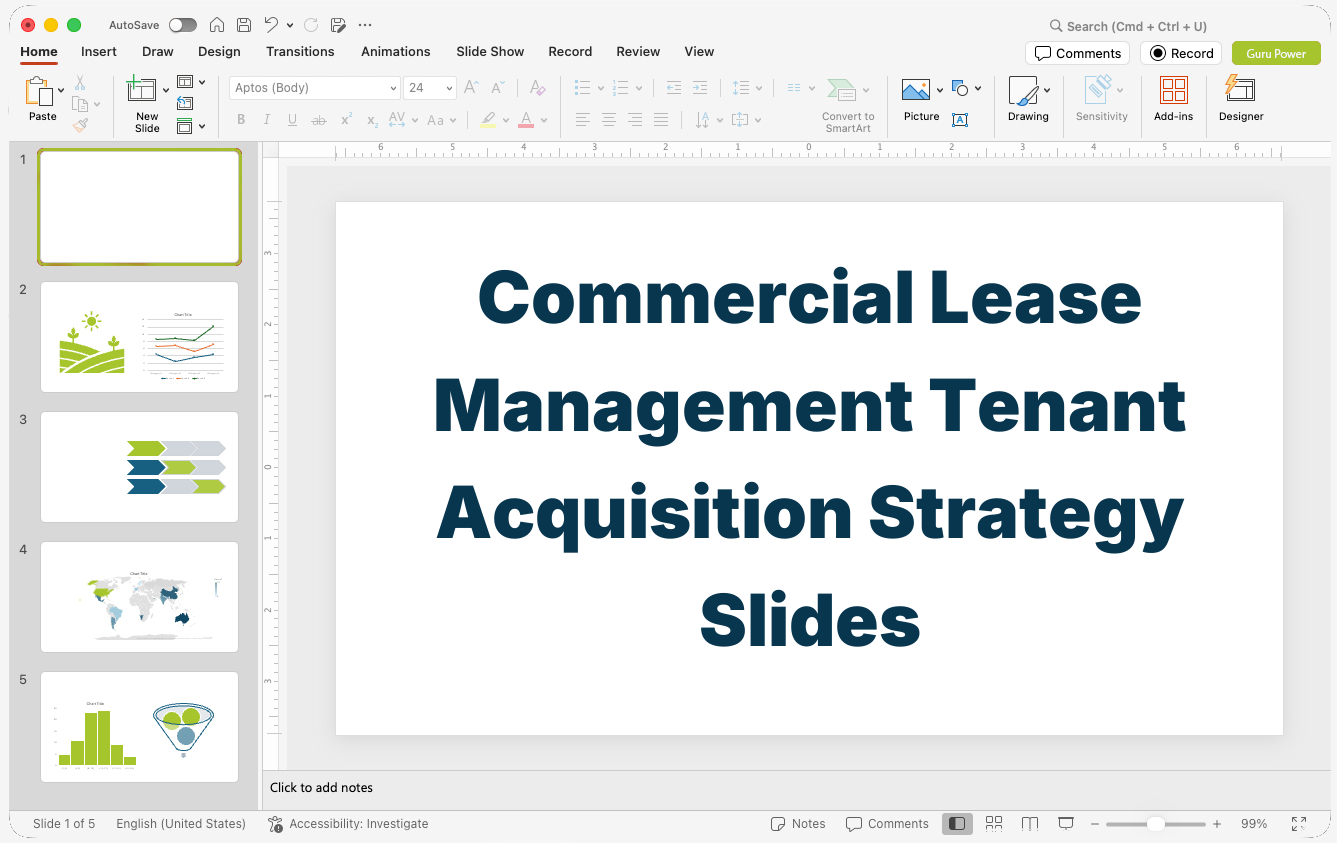Increase the list indent level

coord(700,88)
